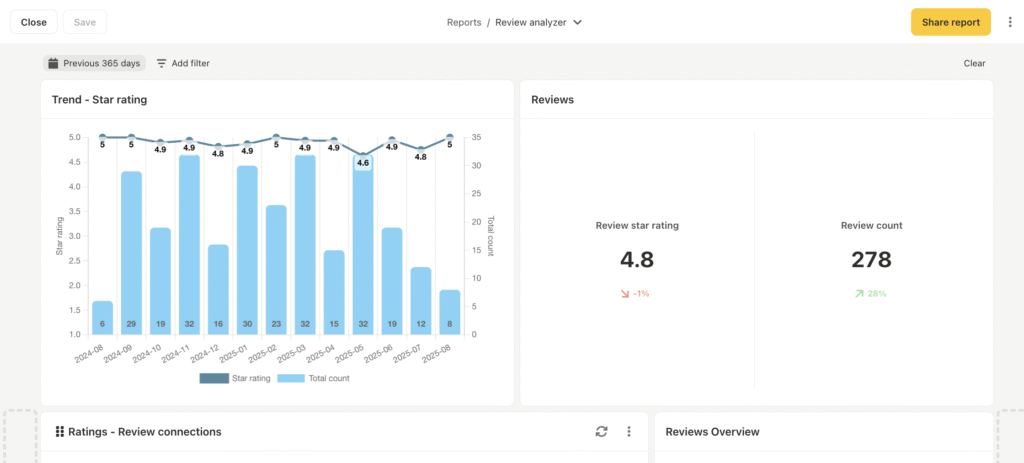Click the red down arrow under star rating

click(625, 293)
